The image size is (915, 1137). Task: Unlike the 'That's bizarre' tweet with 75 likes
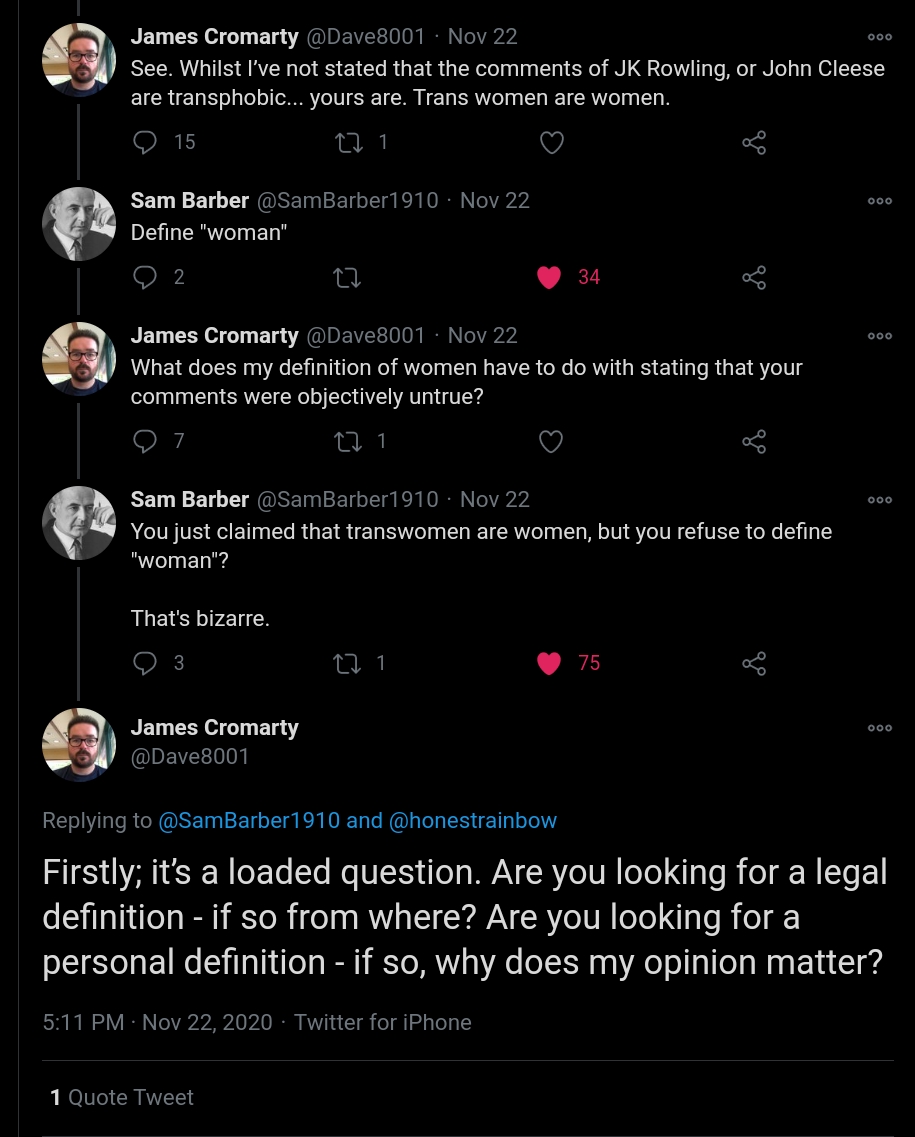coord(549,663)
